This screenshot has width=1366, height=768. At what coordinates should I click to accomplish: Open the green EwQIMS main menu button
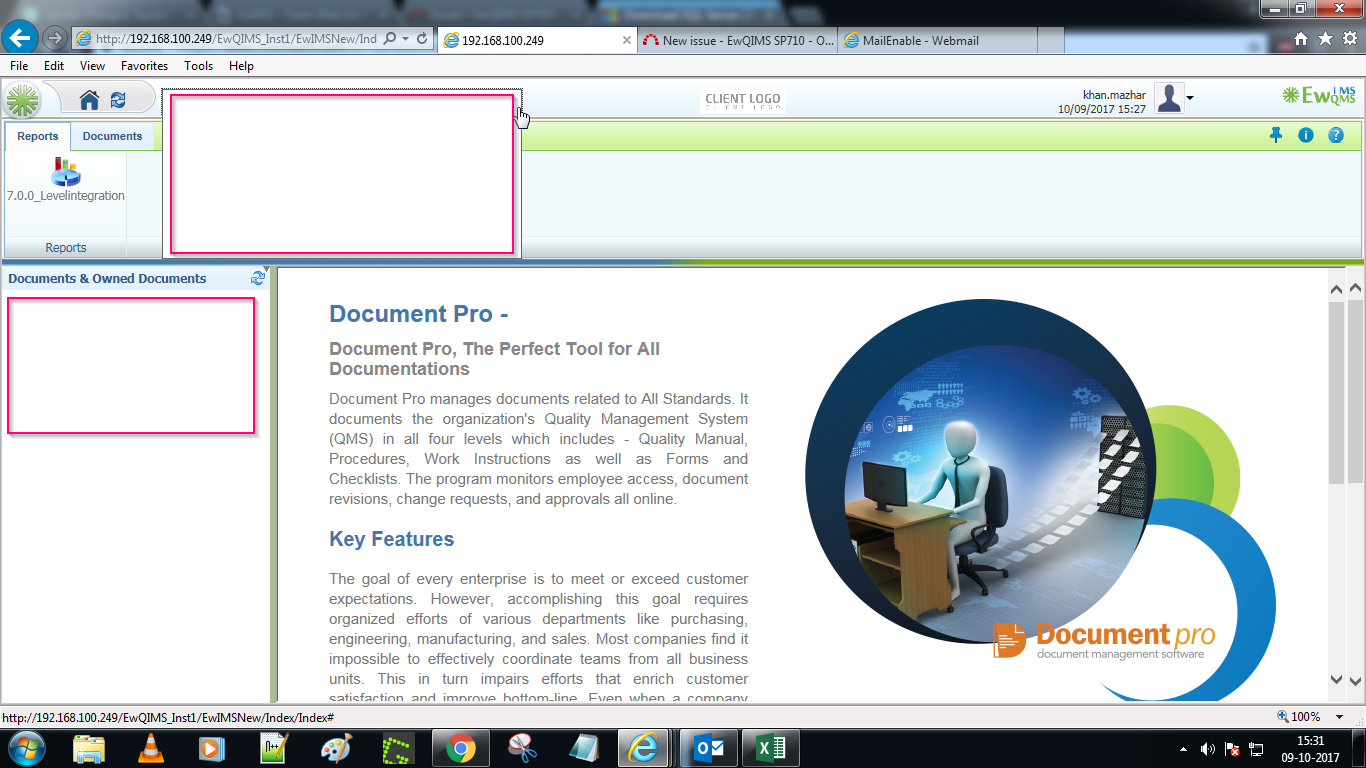[x=23, y=100]
